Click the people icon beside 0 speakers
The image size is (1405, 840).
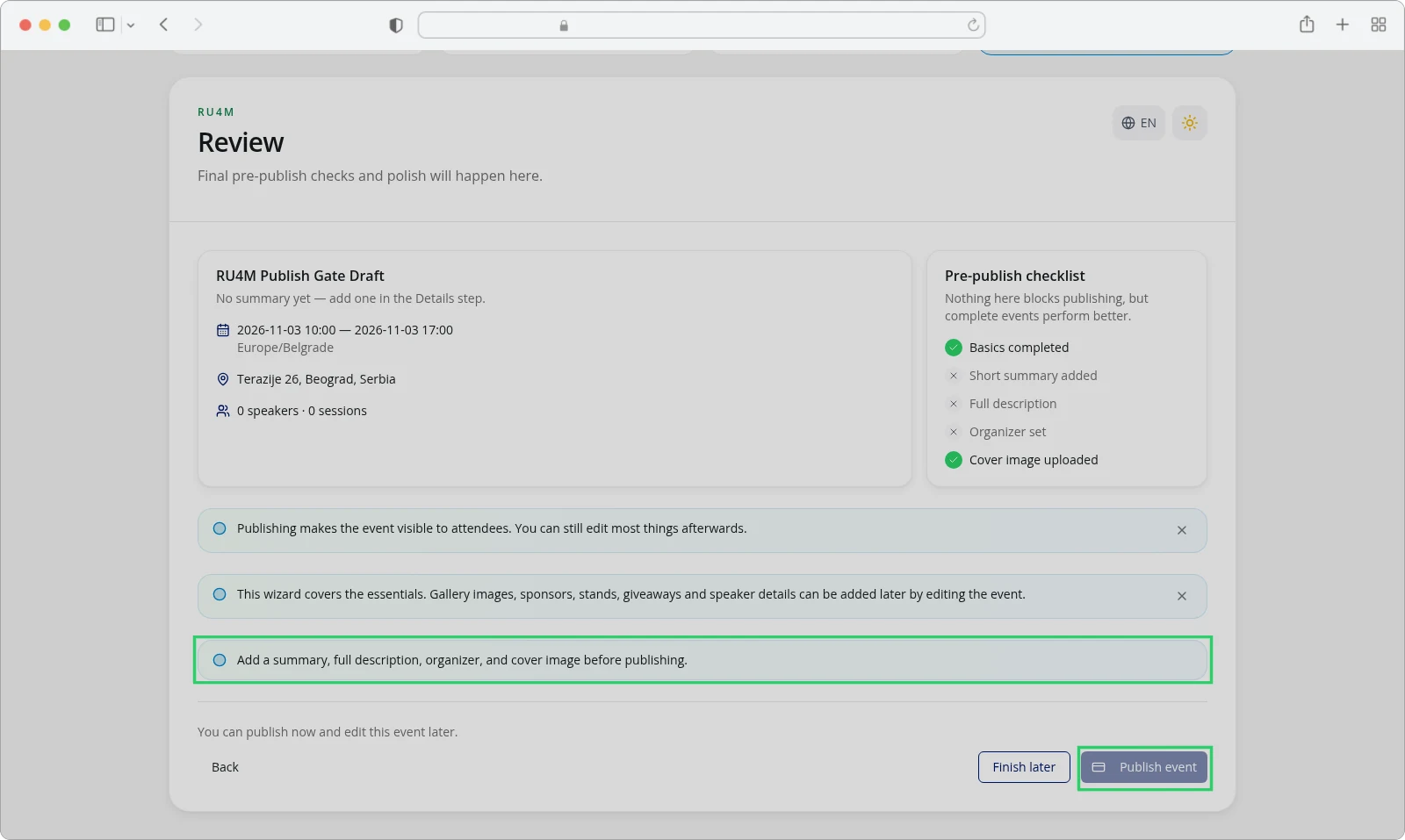tap(223, 411)
